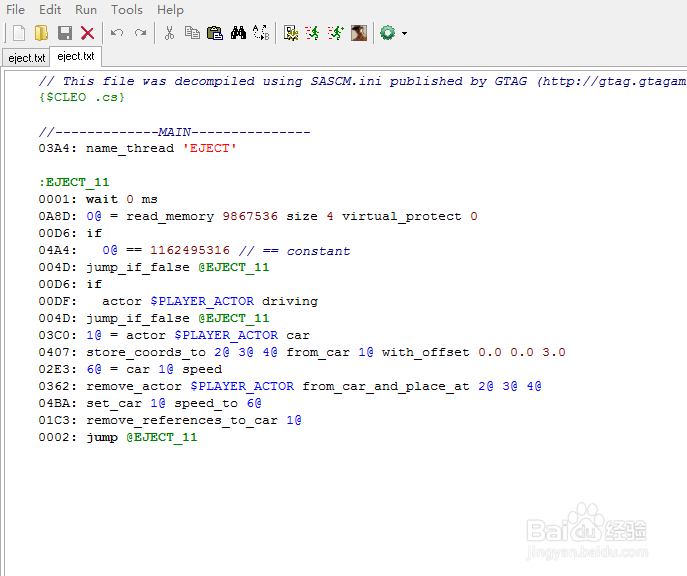Open options with the green gear icon
687x576 pixels.
click(x=388, y=33)
